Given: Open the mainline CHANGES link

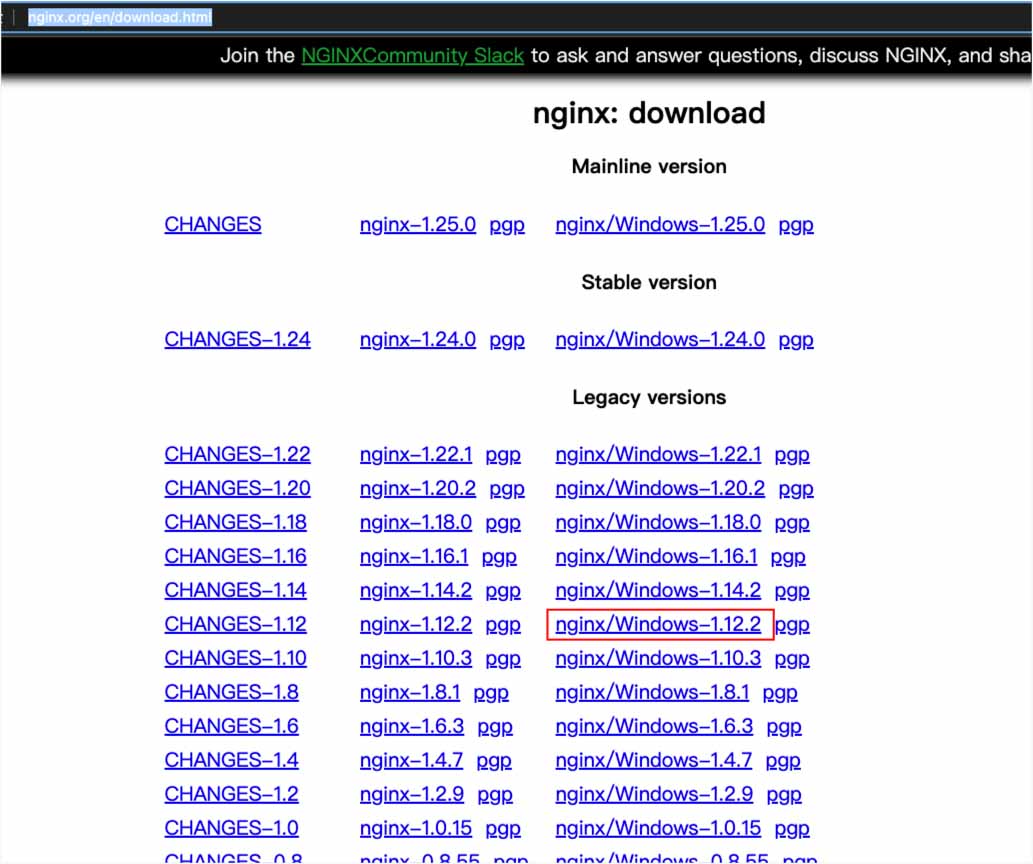Looking at the screenshot, I should click(x=213, y=225).
